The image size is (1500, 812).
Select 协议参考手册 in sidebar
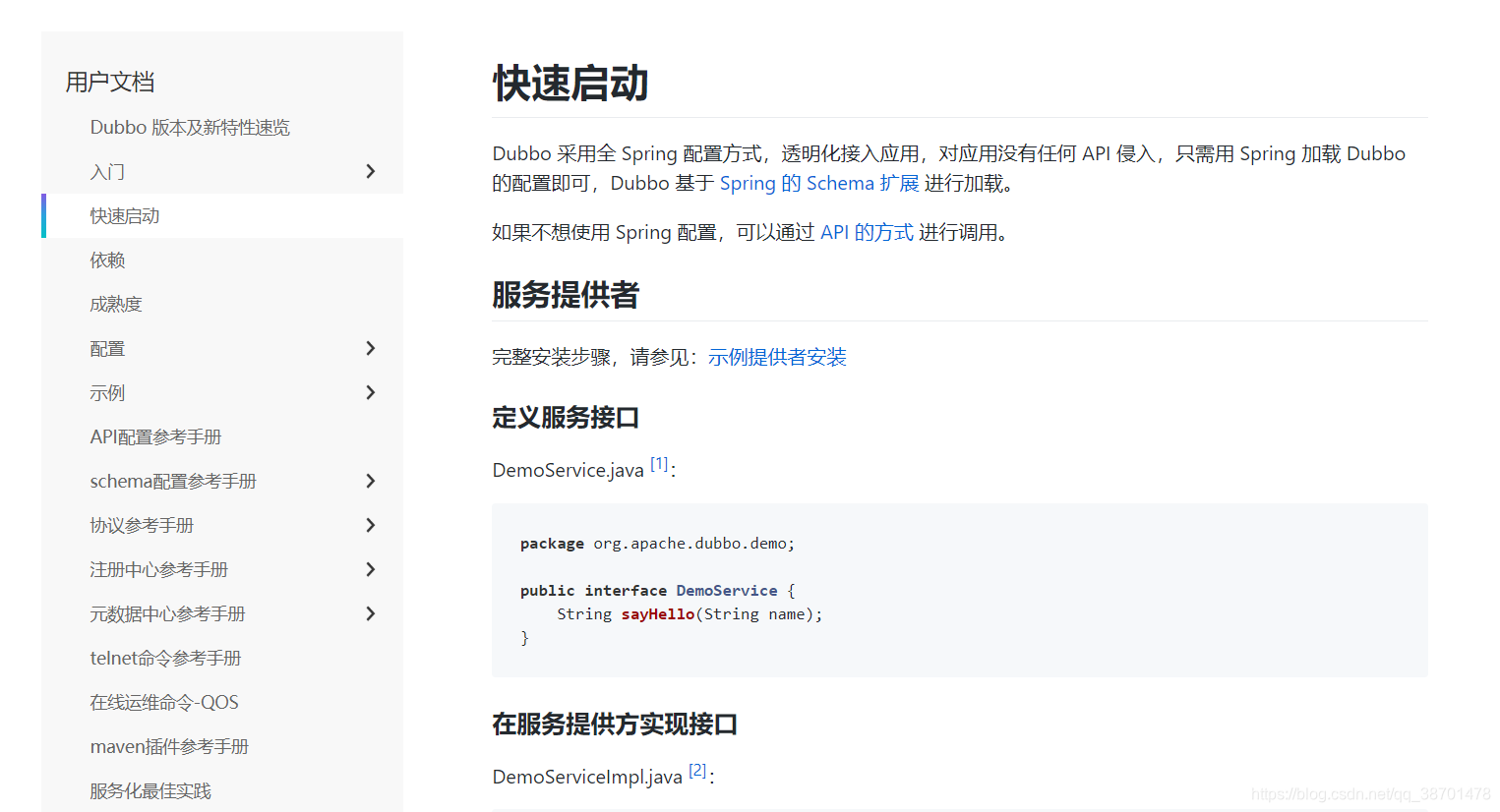tap(142, 526)
